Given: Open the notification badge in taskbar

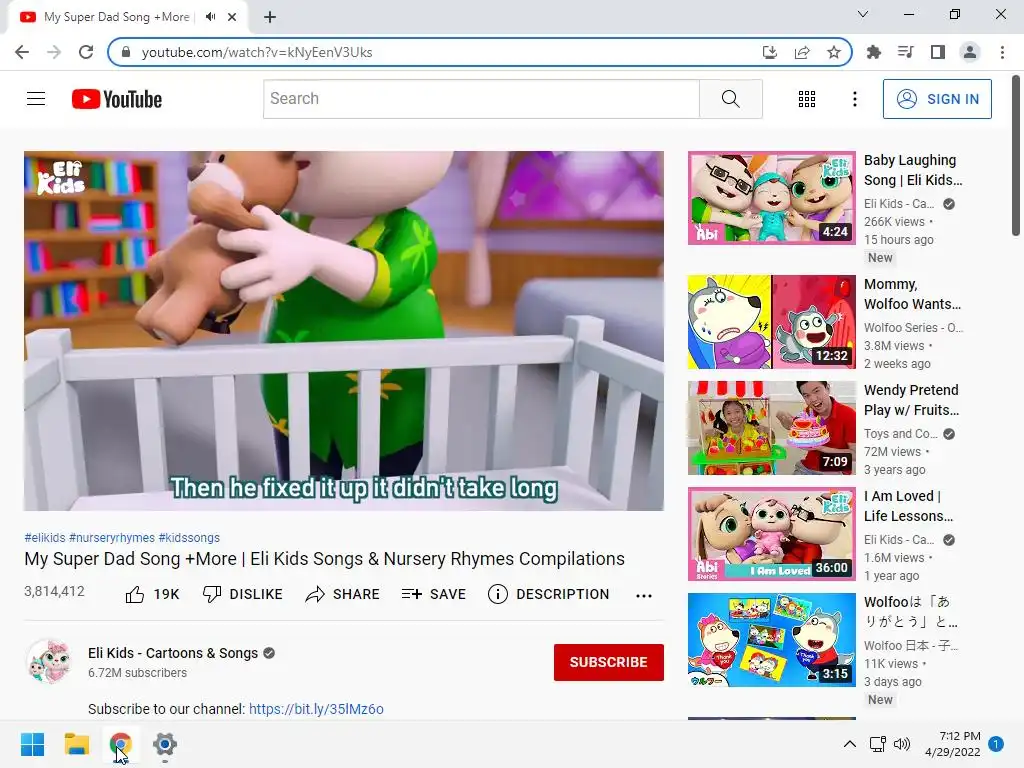Looking at the screenshot, I should tap(996, 744).
